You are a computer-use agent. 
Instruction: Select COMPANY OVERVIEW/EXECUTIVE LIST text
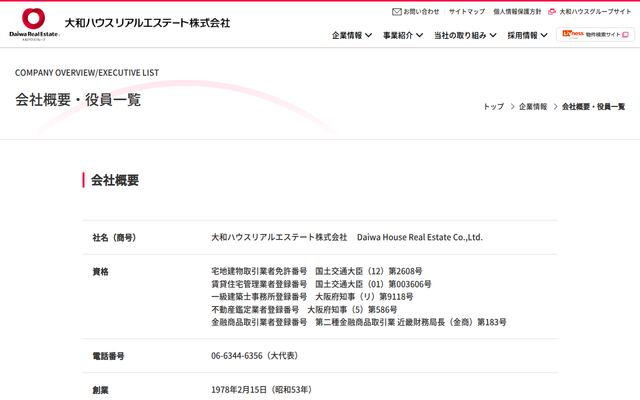click(x=87, y=73)
